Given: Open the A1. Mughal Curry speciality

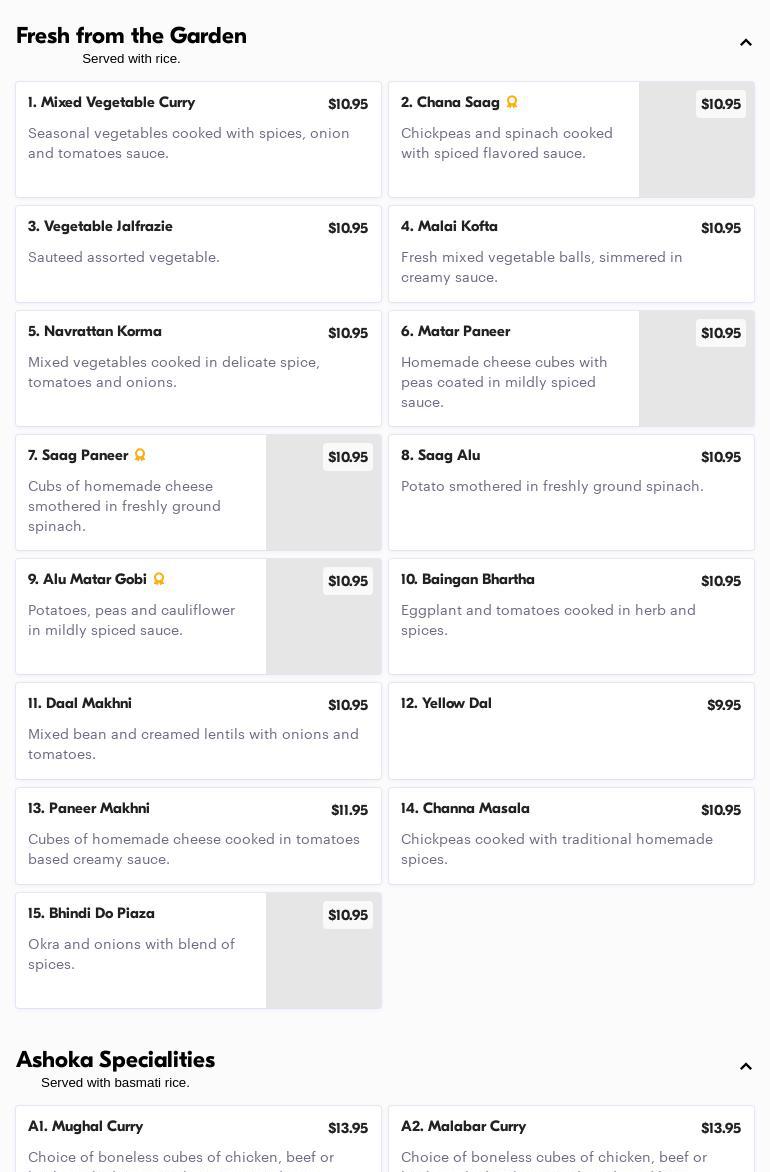Looking at the screenshot, I should [x=198, y=1140].
